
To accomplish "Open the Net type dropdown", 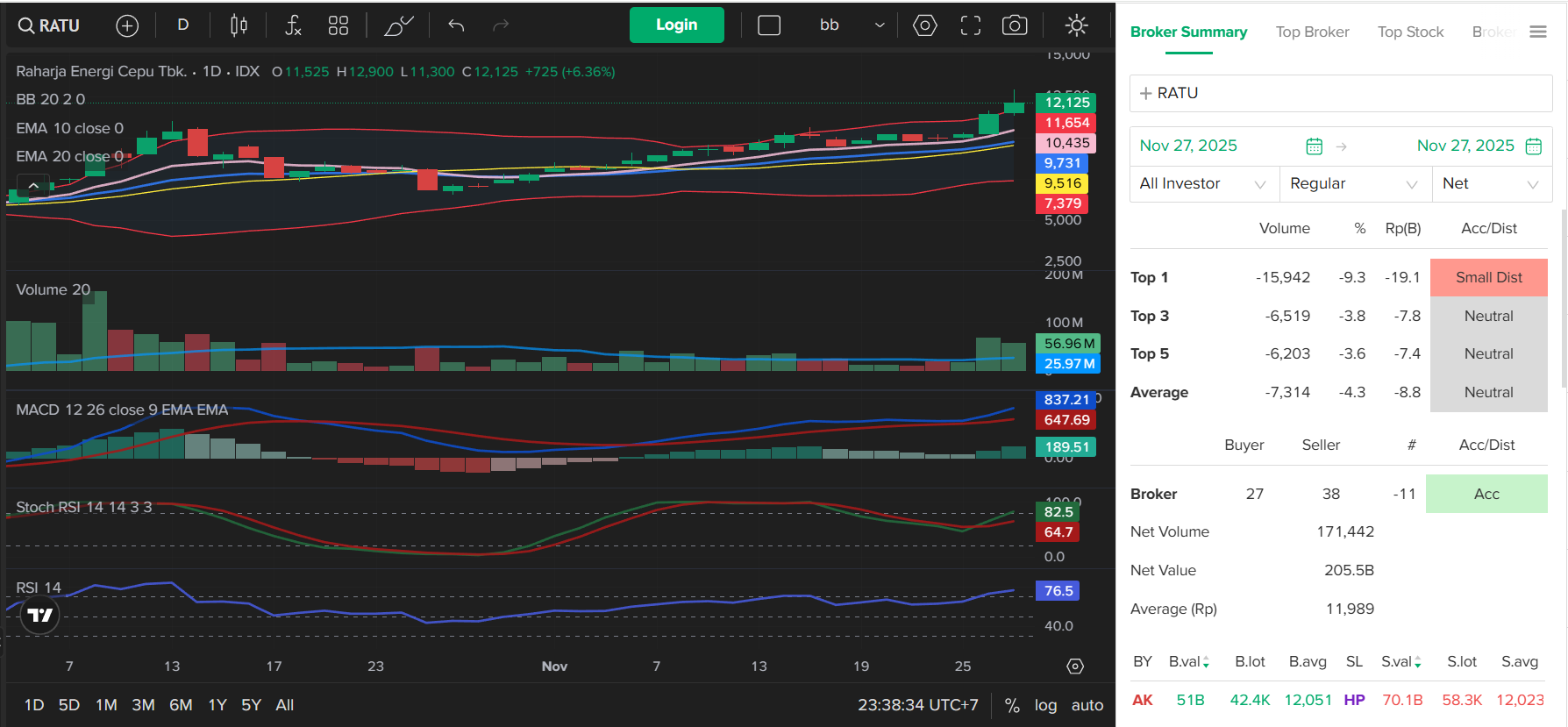I will pyautogui.click(x=1493, y=184).
